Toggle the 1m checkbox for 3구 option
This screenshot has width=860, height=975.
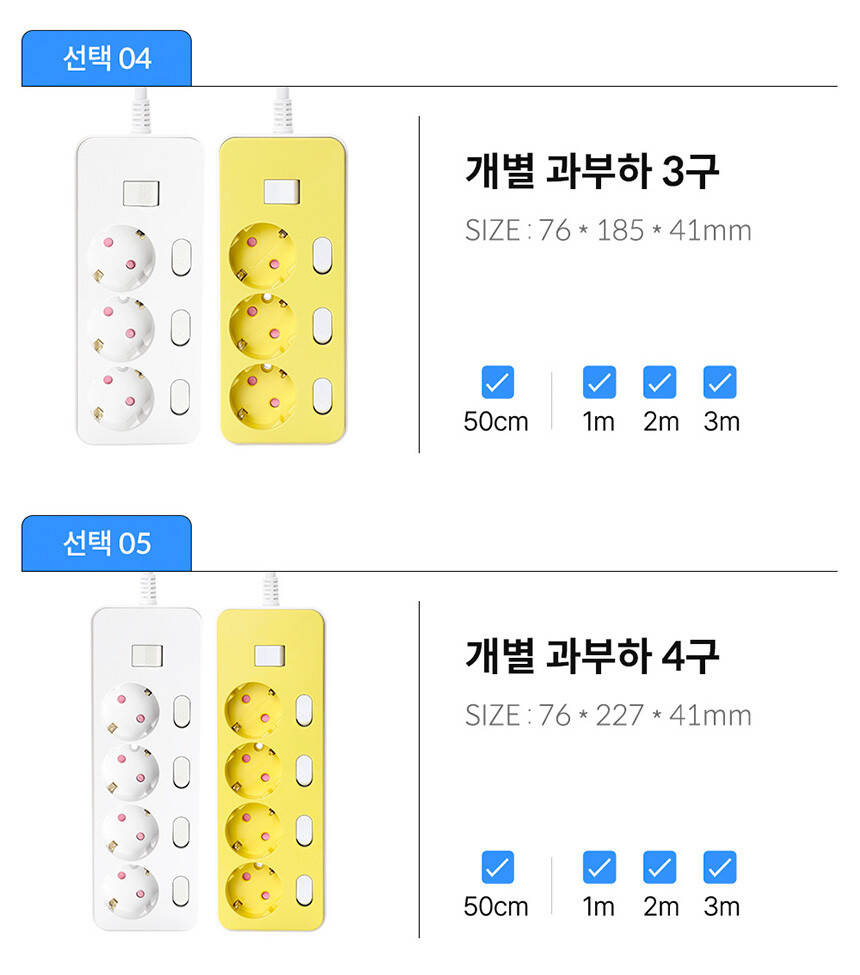click(x=599, y=382)
